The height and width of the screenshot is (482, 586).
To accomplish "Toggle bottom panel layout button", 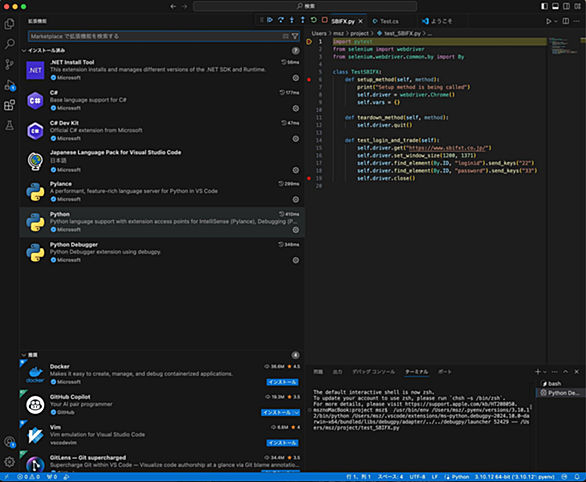I will (x=555, y=6).
